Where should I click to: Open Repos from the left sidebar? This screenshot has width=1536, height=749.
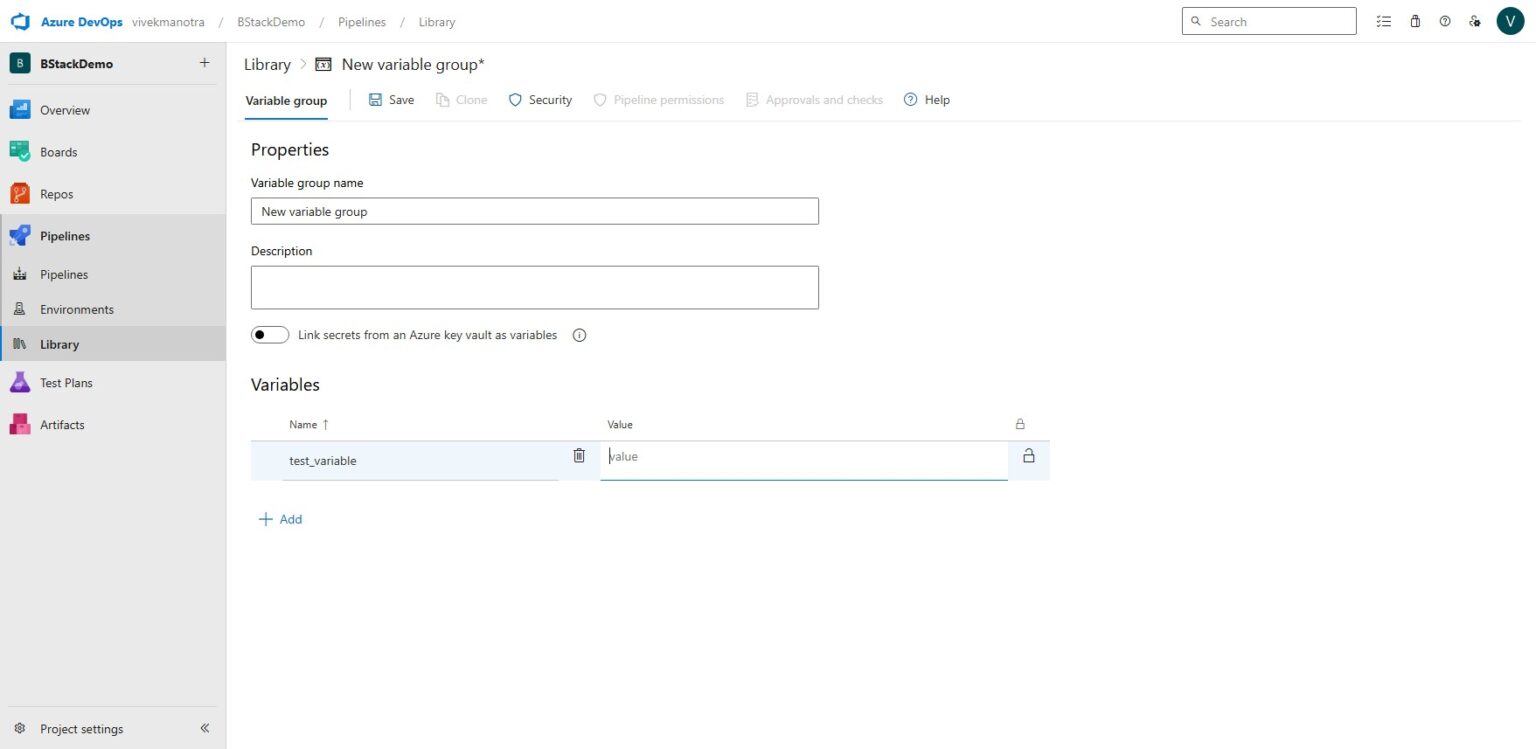[56, 194]
